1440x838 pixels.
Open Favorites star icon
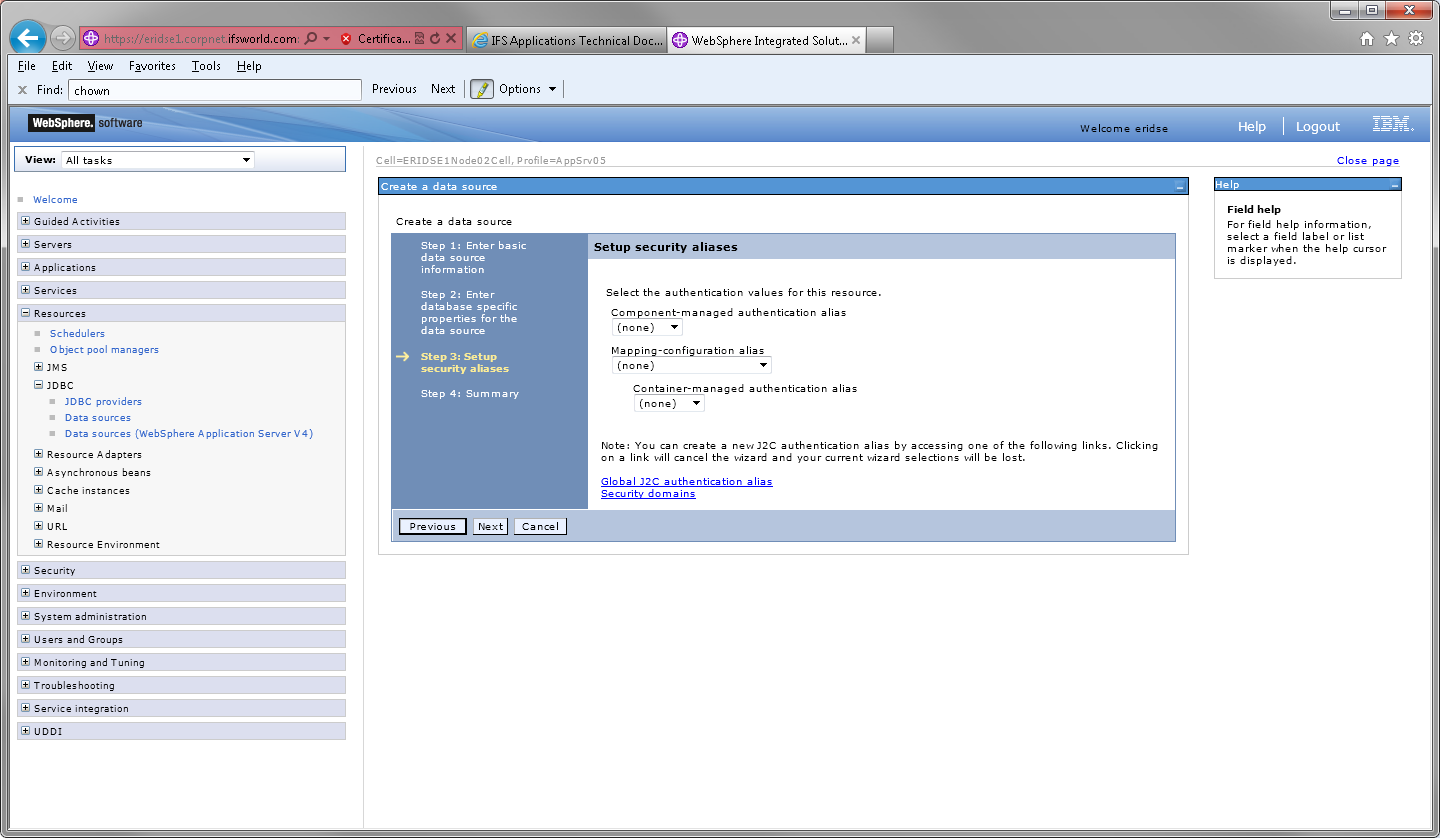(1391, 39)
